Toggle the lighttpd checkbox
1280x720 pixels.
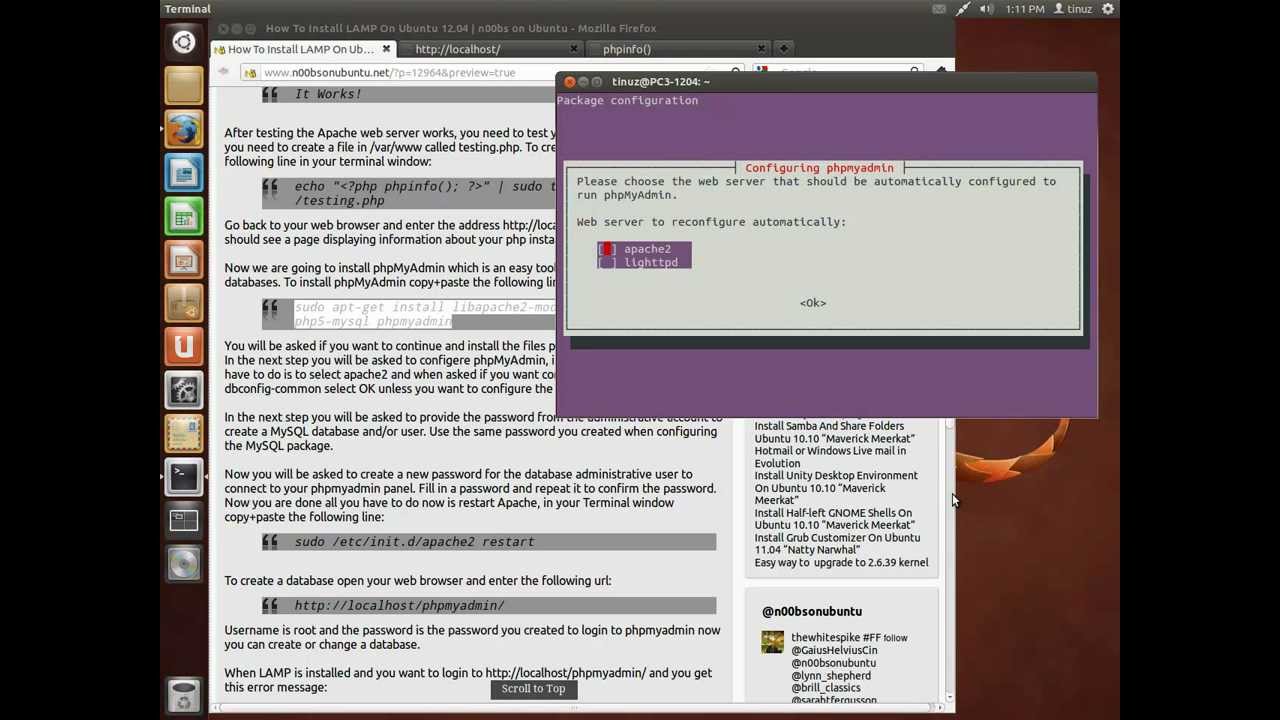[x=607, y=262]
